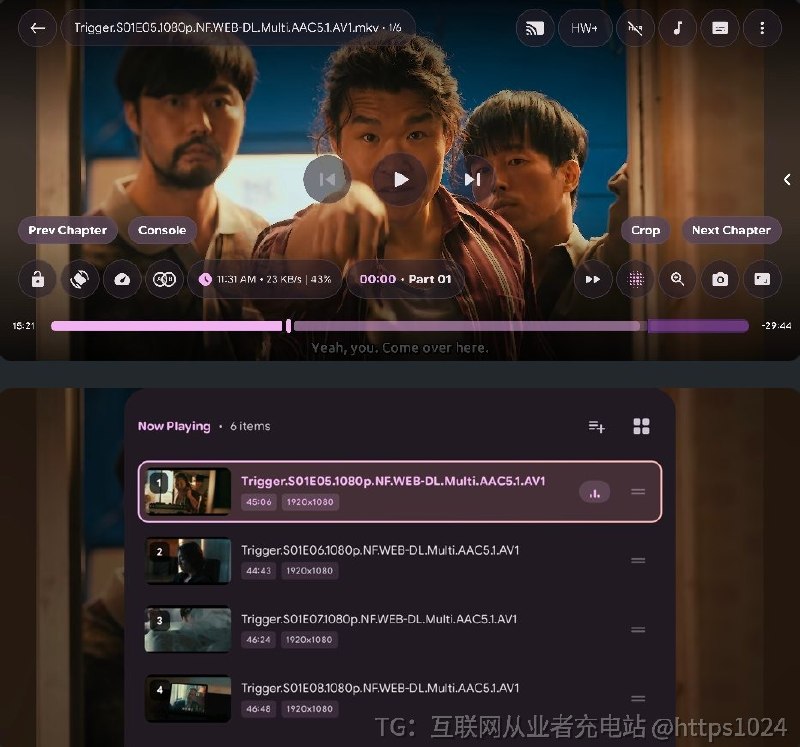Screen dimensions: 800x747
Task: Open audio track selection music note
Action: tap(678, 28)
